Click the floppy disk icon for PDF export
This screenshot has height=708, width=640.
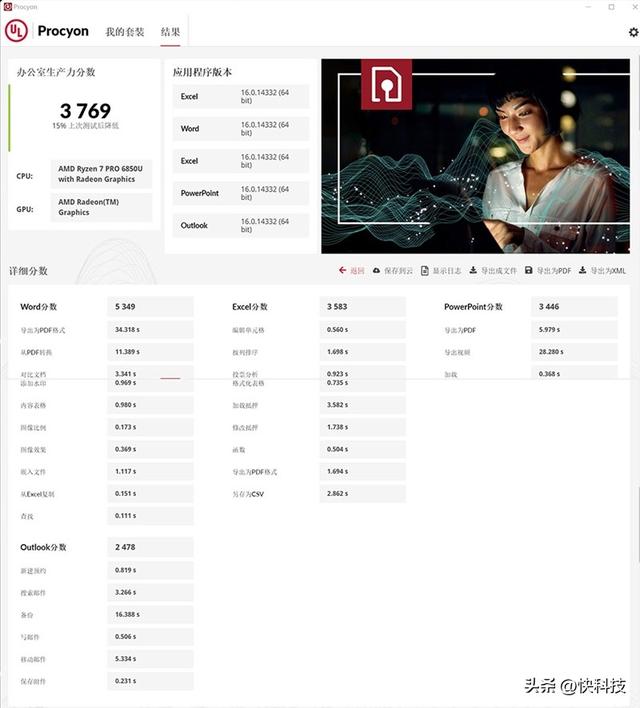click(528, 270)
